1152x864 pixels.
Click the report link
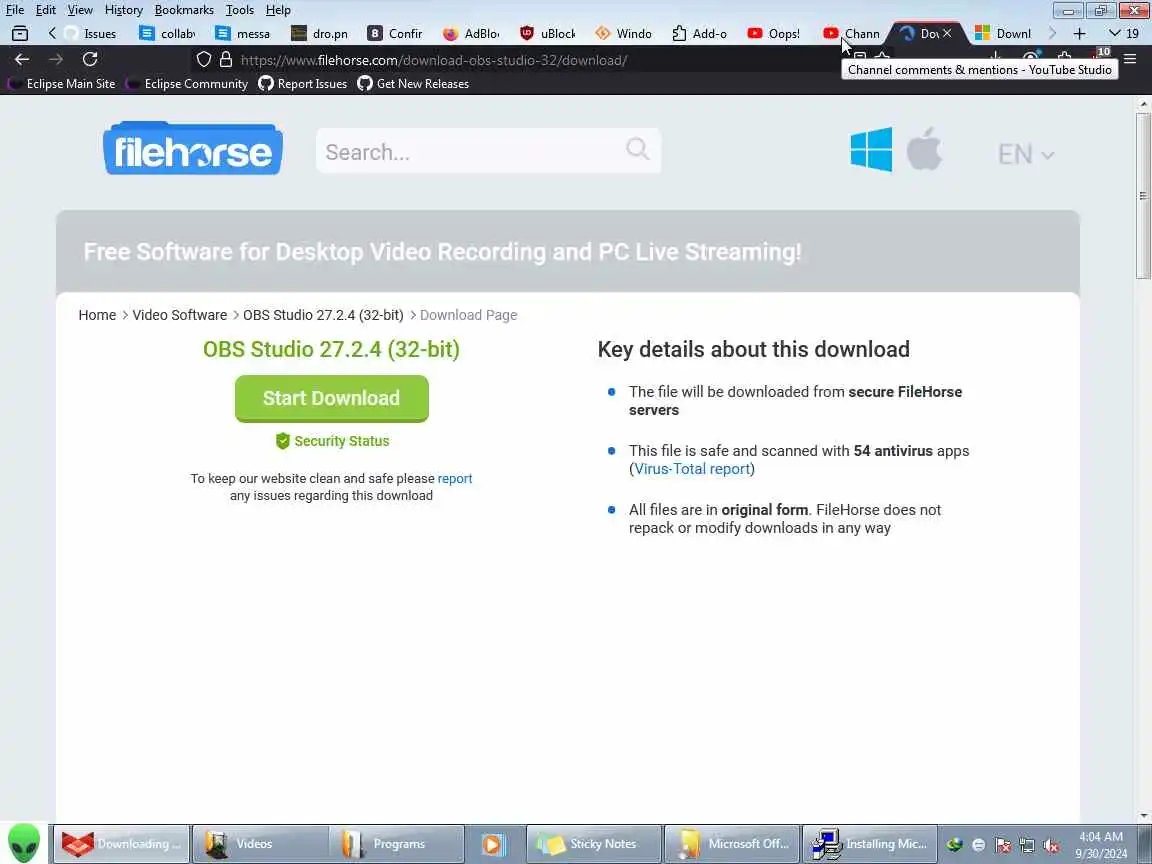[x=455, y=478]
